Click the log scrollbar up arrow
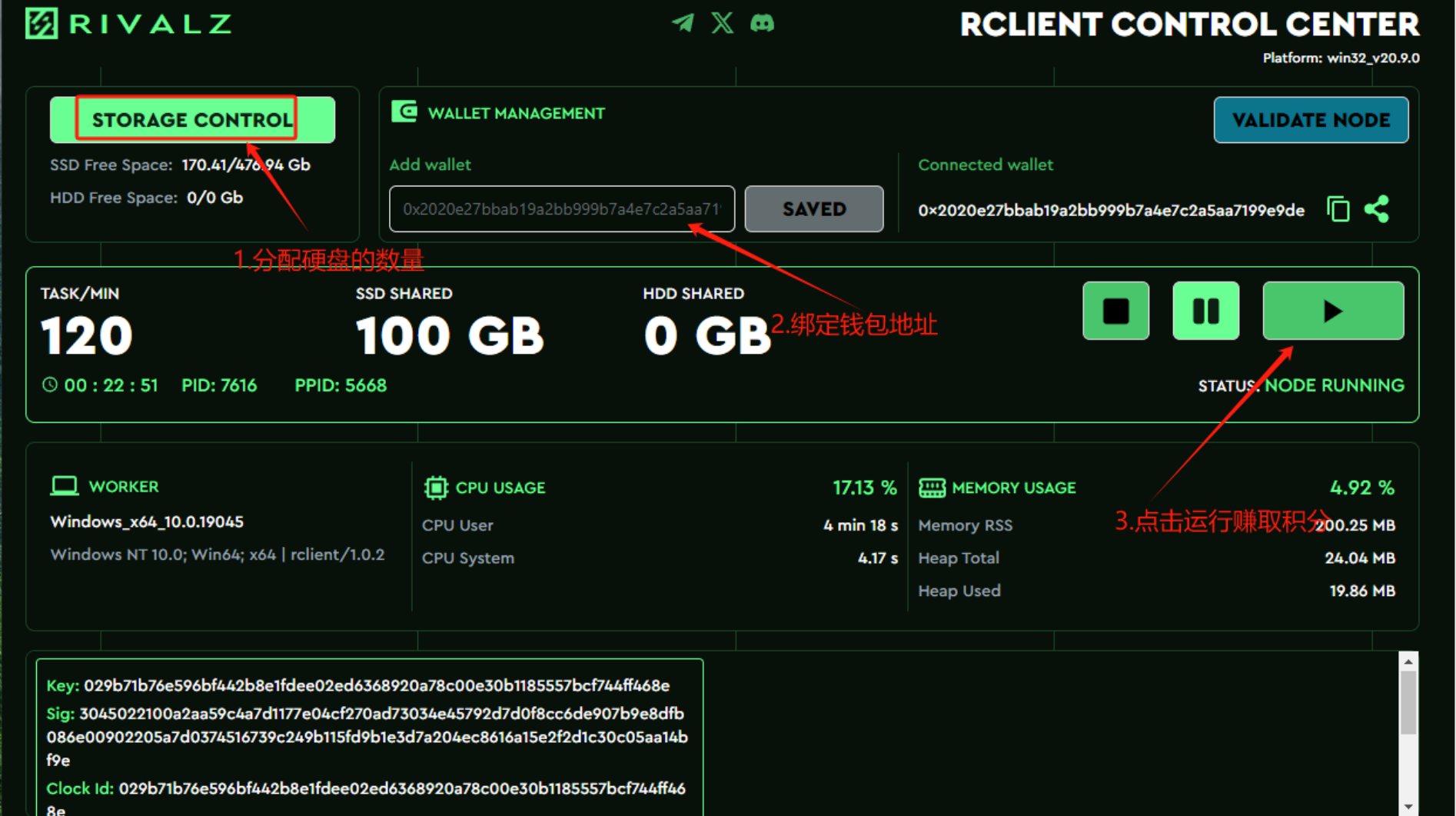This screenshot has width=1456, height=816. pyautogui.click(x=1408, y=661)
